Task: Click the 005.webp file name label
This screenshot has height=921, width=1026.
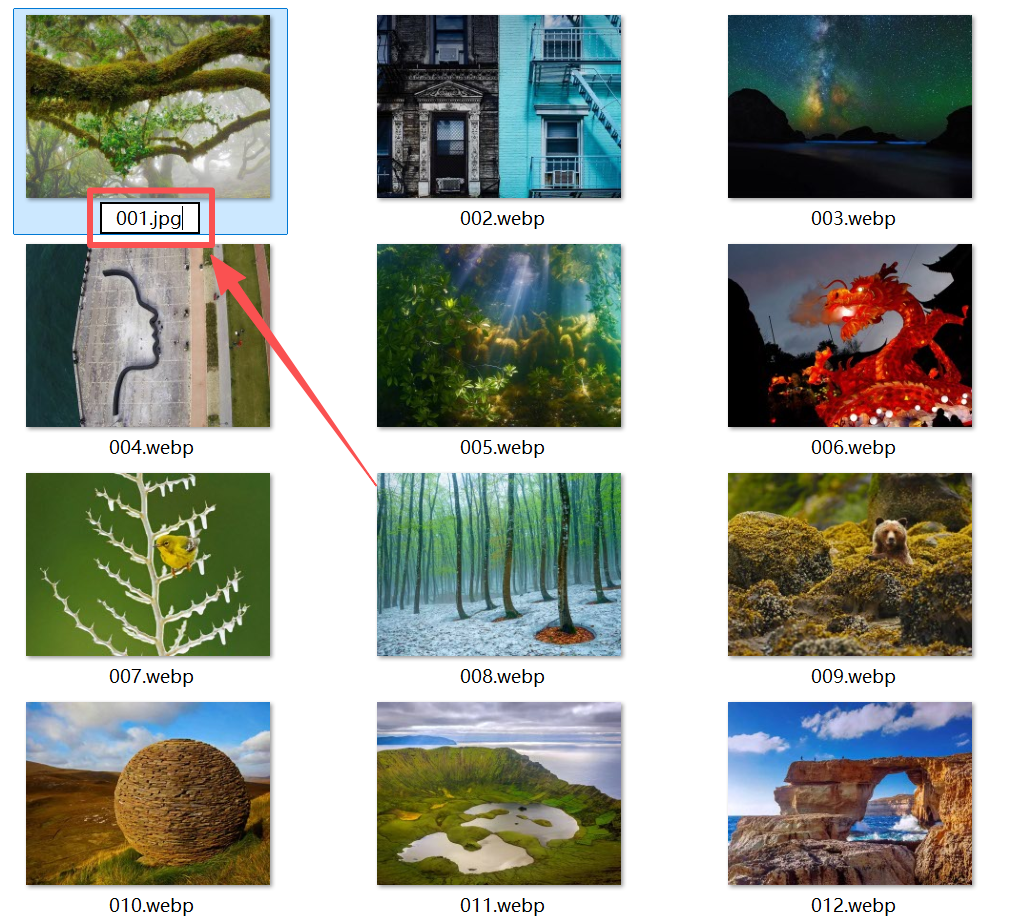Action: pyautogui.click(x=502, y=447)
